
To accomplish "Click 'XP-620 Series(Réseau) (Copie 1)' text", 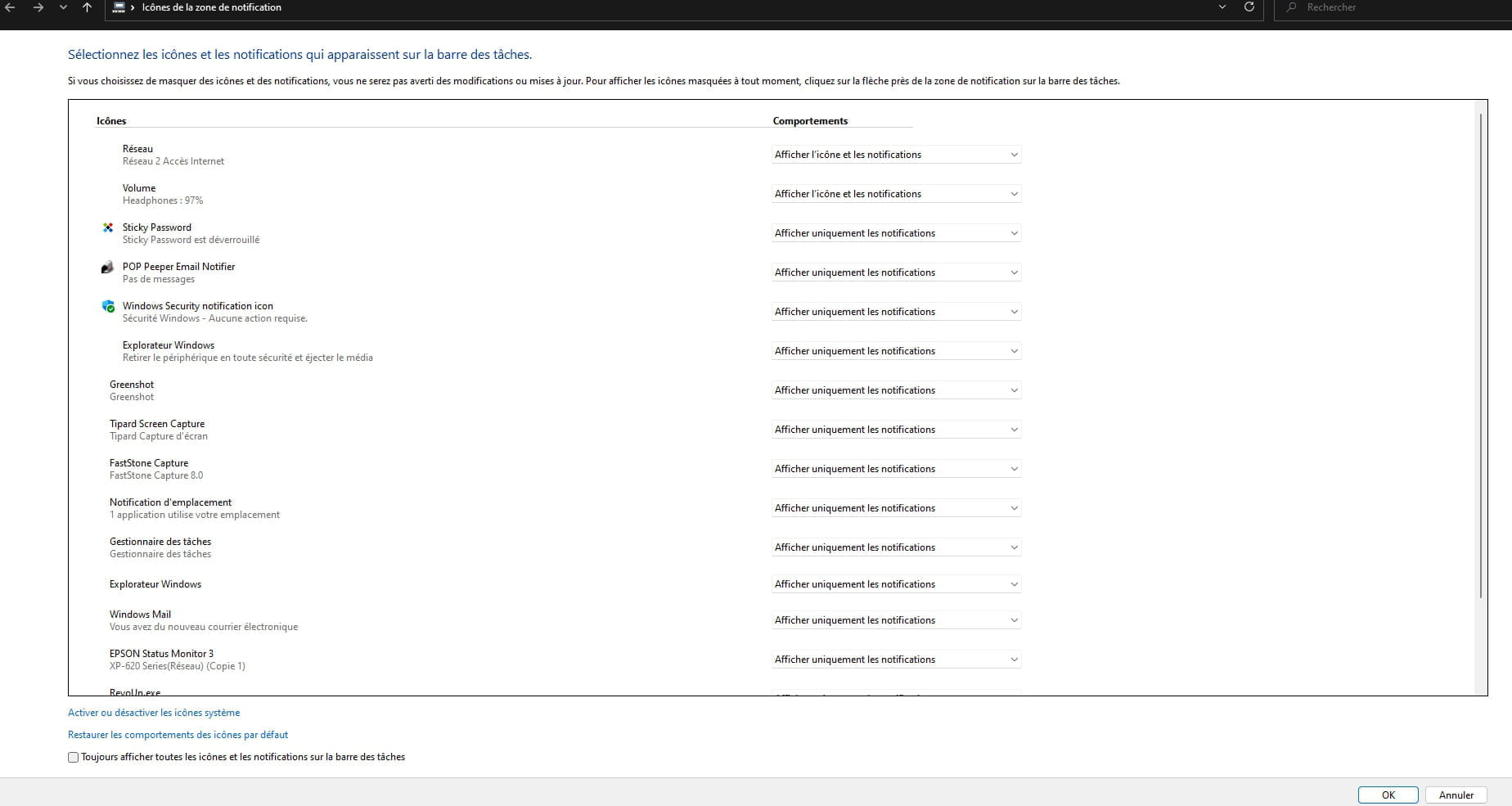I will click(178, 666).
